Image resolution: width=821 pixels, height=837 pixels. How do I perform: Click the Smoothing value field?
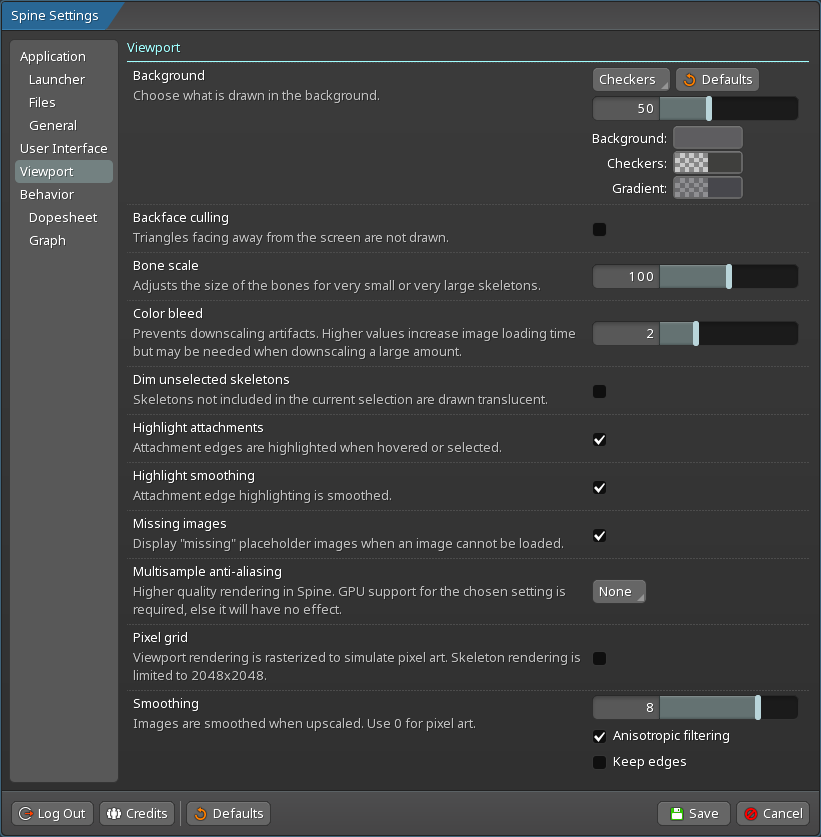click(x=626, y=708)
